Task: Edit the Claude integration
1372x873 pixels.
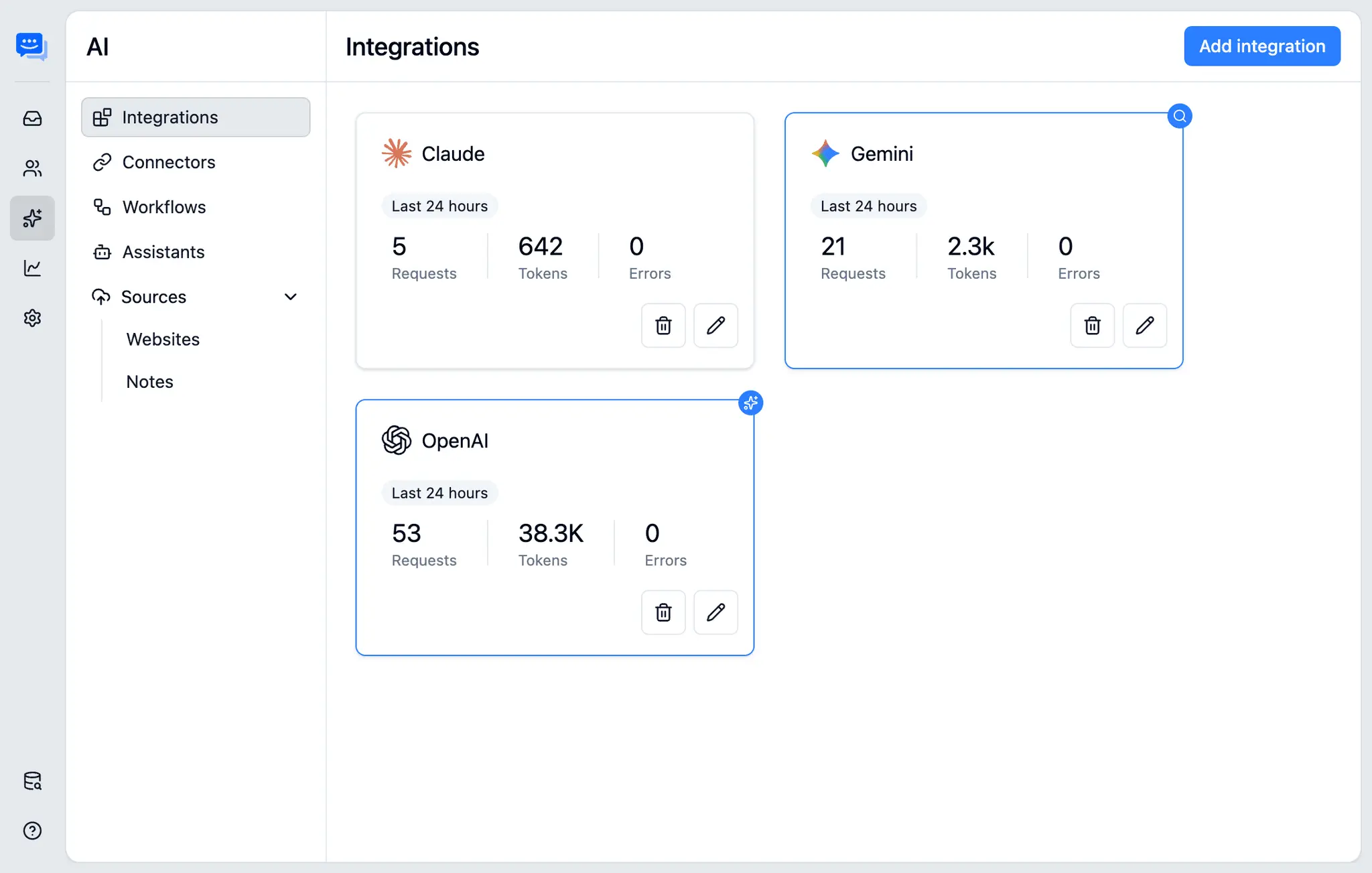Action: tap(715, 326)
